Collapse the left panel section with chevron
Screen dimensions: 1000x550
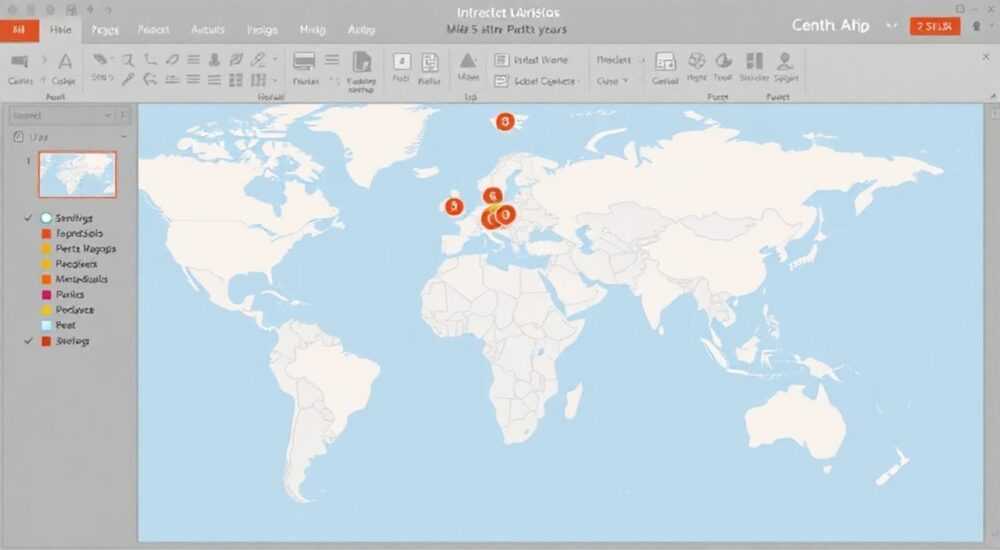pos(123,136)
